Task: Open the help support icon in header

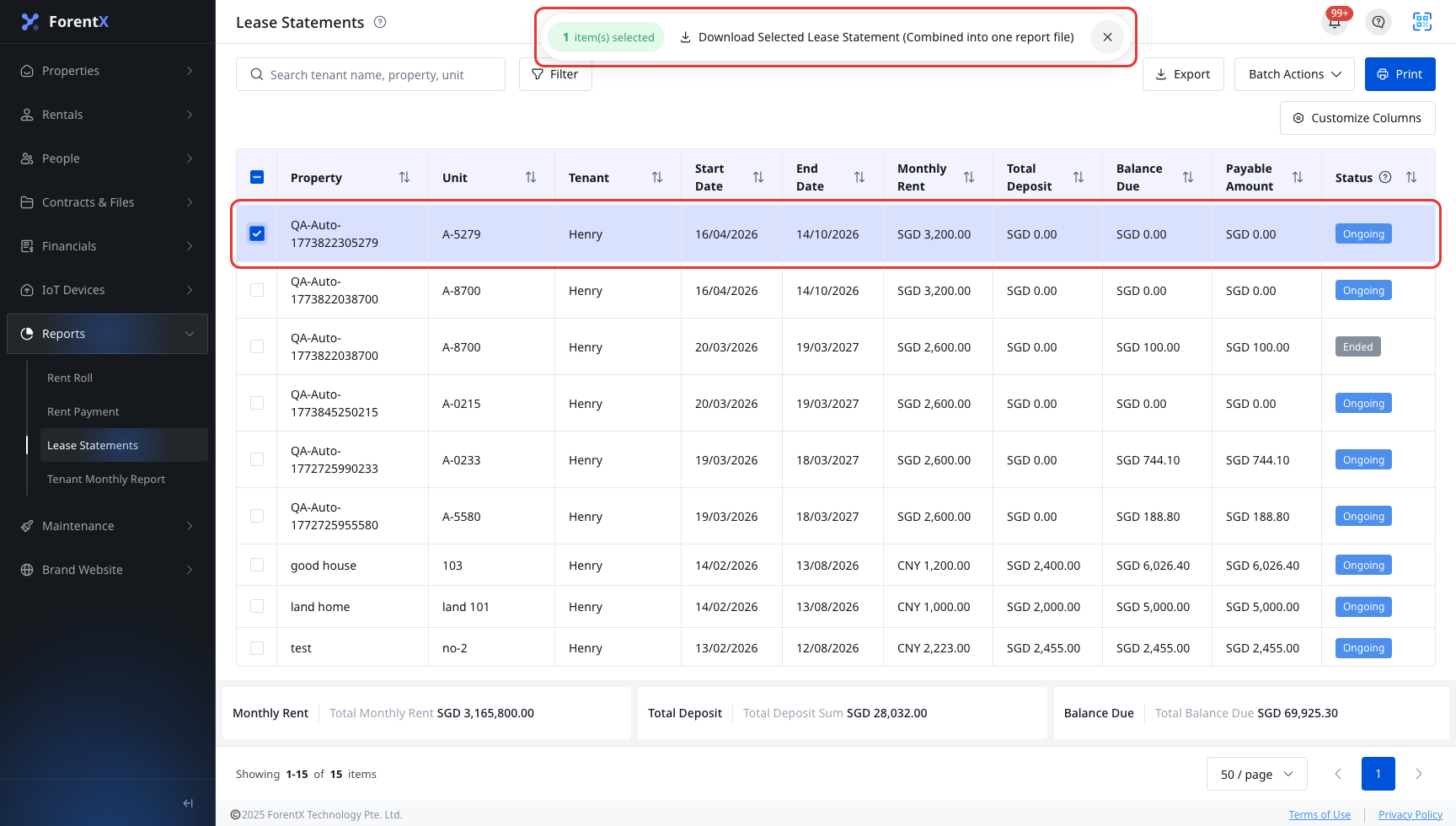Action: pyautogui.click(x=1378, y=22)
